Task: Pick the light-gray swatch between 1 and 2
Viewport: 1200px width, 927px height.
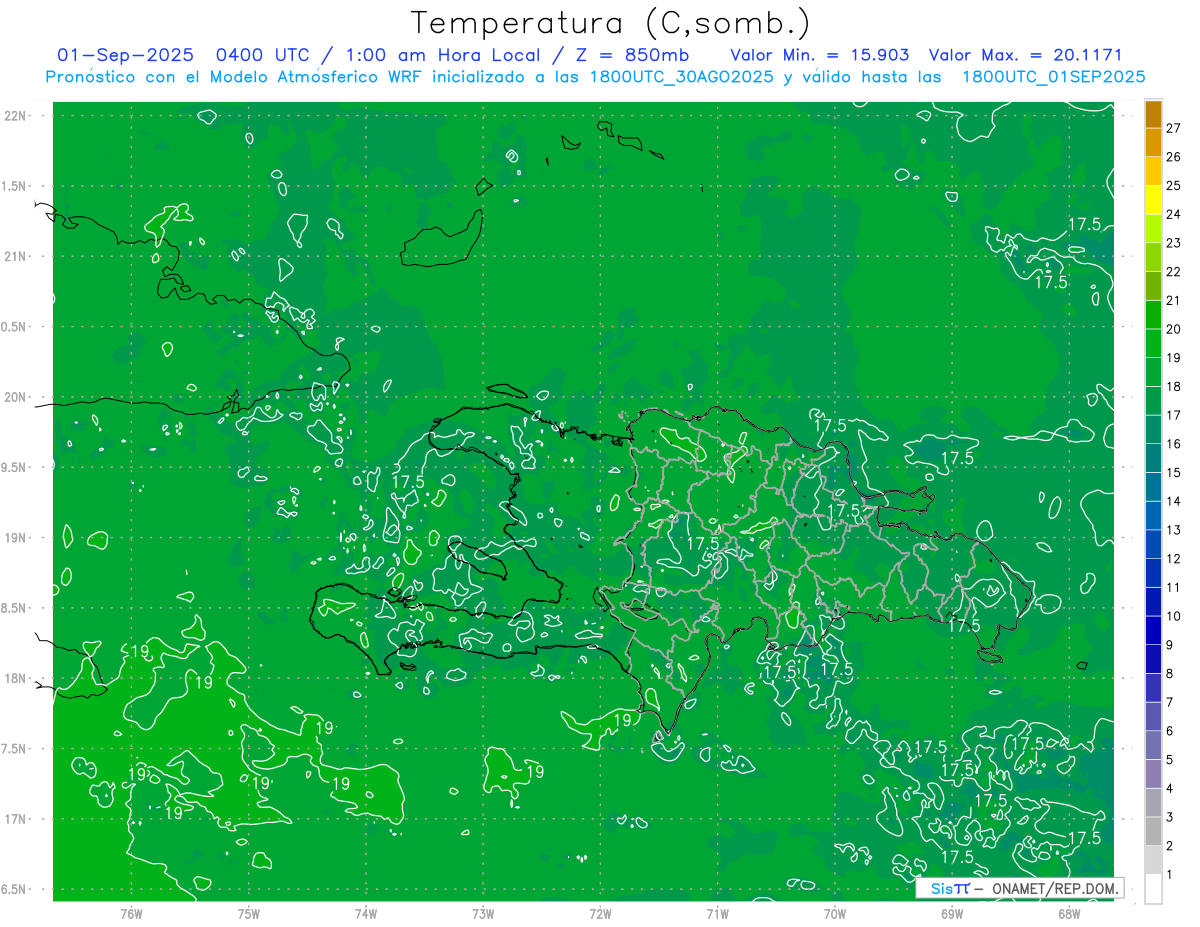Action: point(1153,861)
